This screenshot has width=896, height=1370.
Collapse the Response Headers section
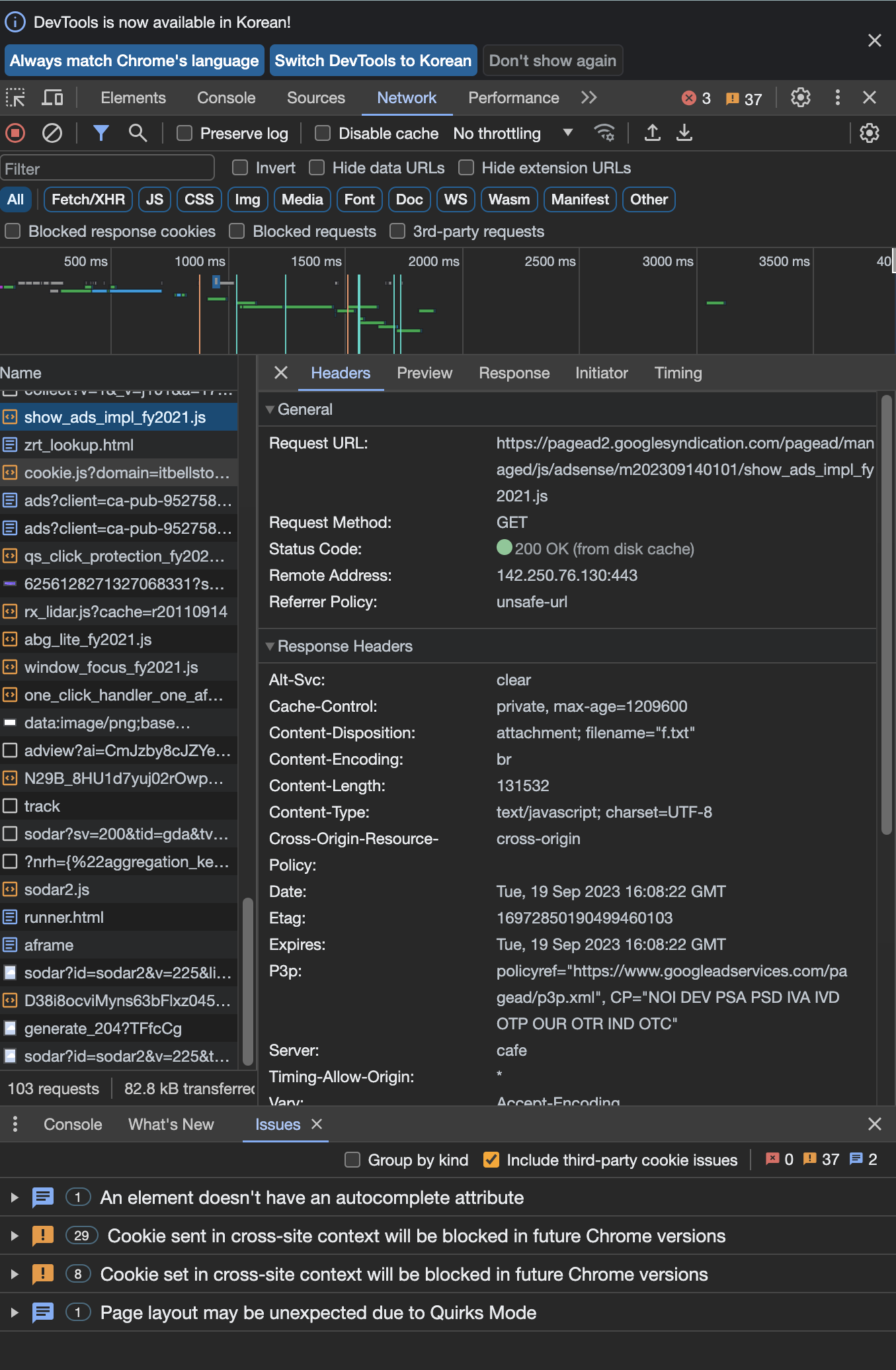click(270, 646)
